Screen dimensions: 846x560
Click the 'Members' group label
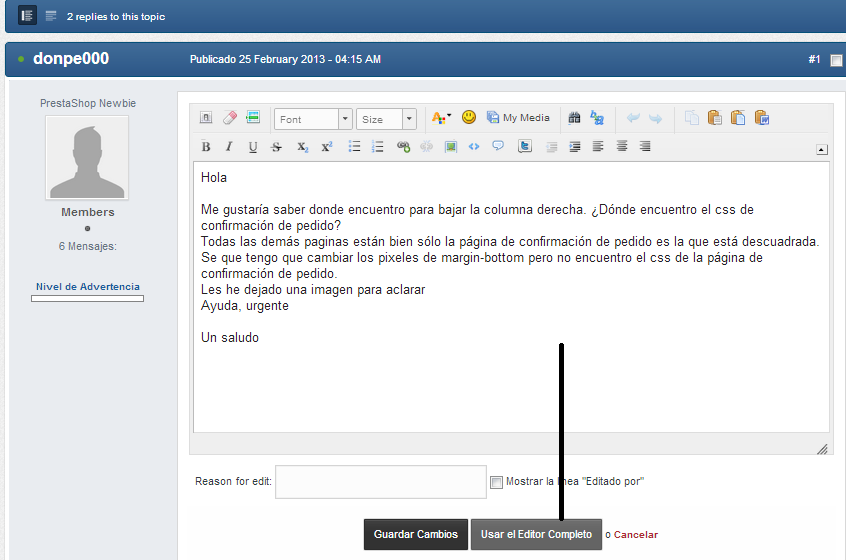coord(87,212)
